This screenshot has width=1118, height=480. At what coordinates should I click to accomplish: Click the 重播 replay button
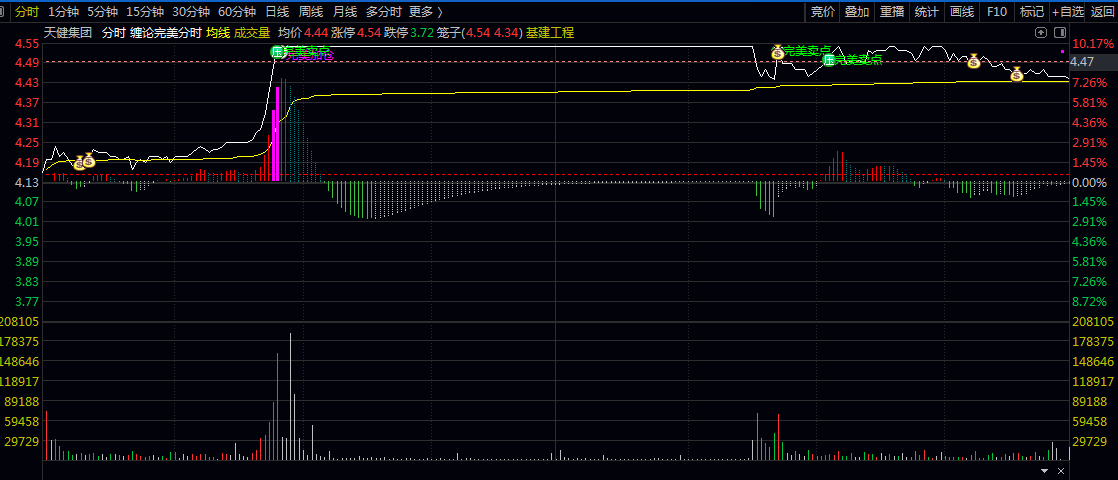pyautogui.click(x=892, y=11)
